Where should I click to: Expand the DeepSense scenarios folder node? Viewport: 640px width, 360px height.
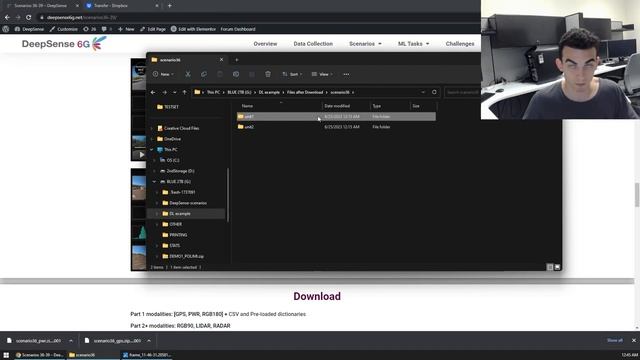(x=157, y=203)
